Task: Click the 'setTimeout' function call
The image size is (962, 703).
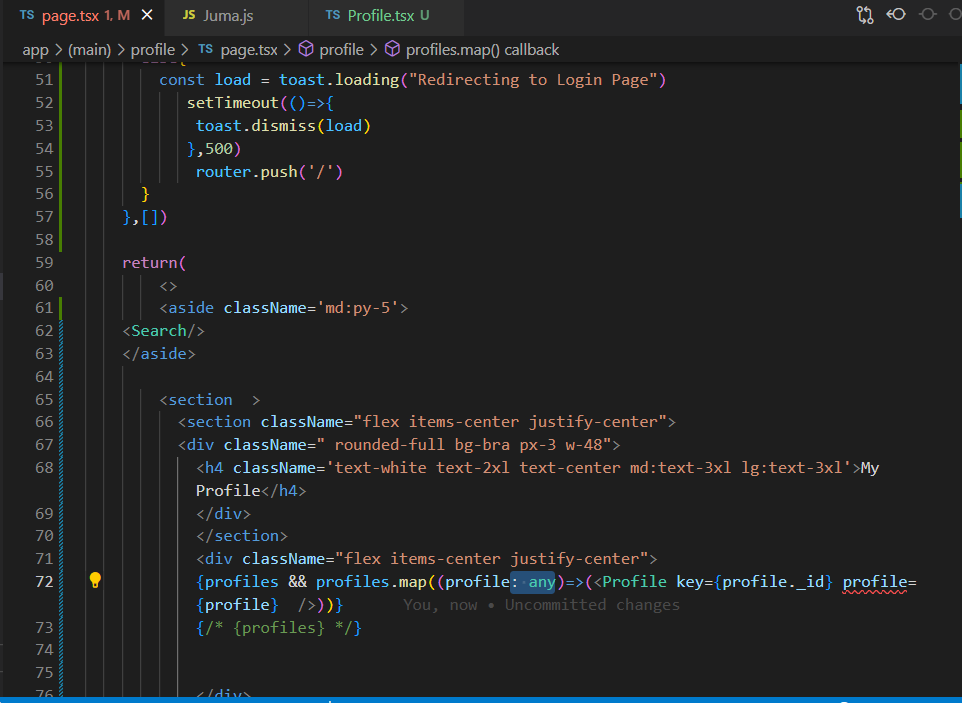Action: pyautogui.click(x=233, y=102)
